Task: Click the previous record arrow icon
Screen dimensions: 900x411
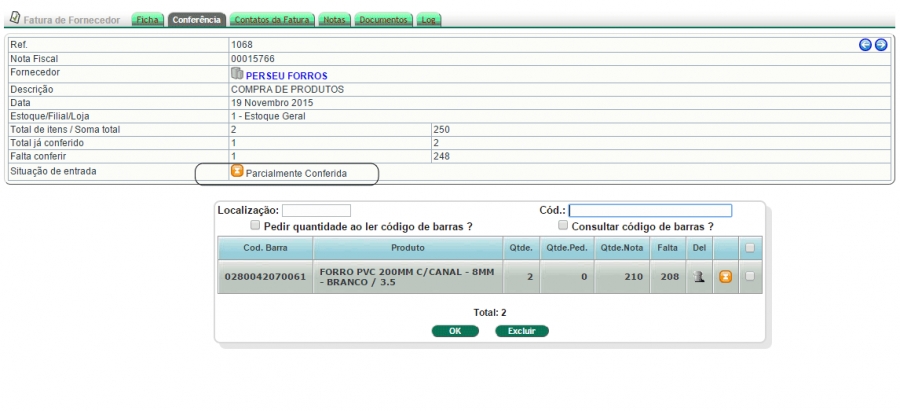Action: [865, 45]
